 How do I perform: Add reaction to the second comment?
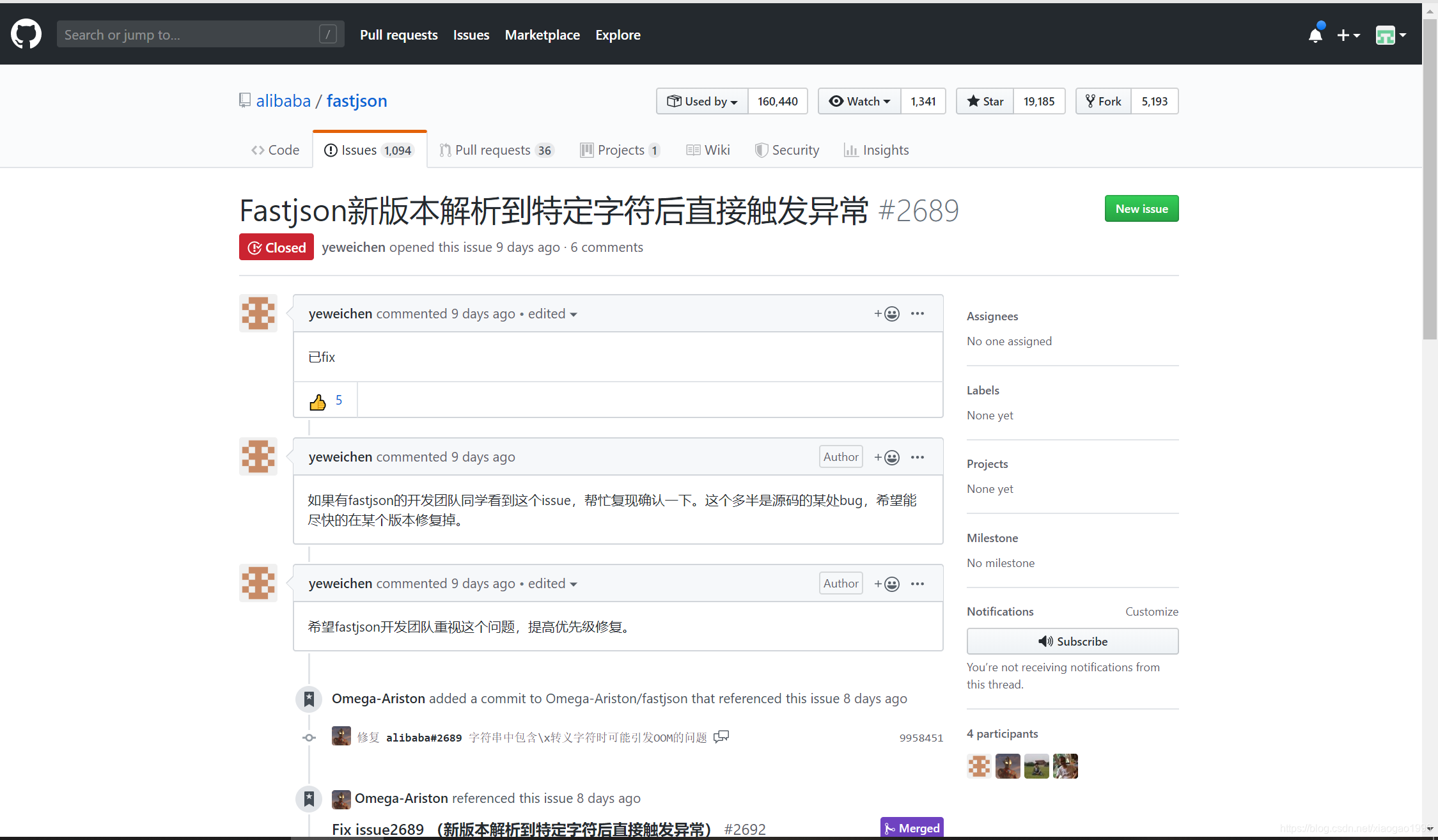(887, 457)
